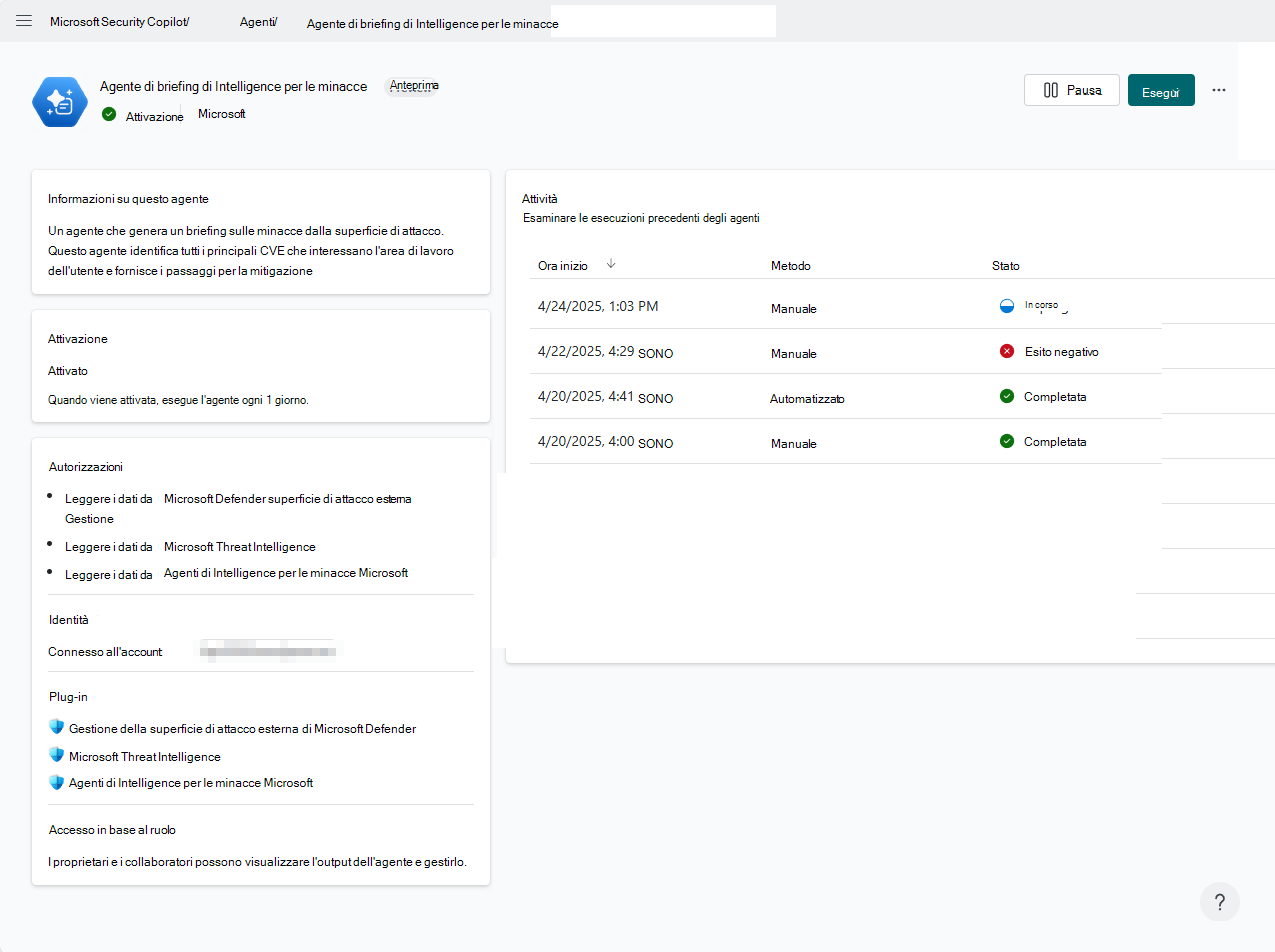Screen dimensions: 1275x952
Task: Click the blurred connected account name
Action: coord(268,651)
